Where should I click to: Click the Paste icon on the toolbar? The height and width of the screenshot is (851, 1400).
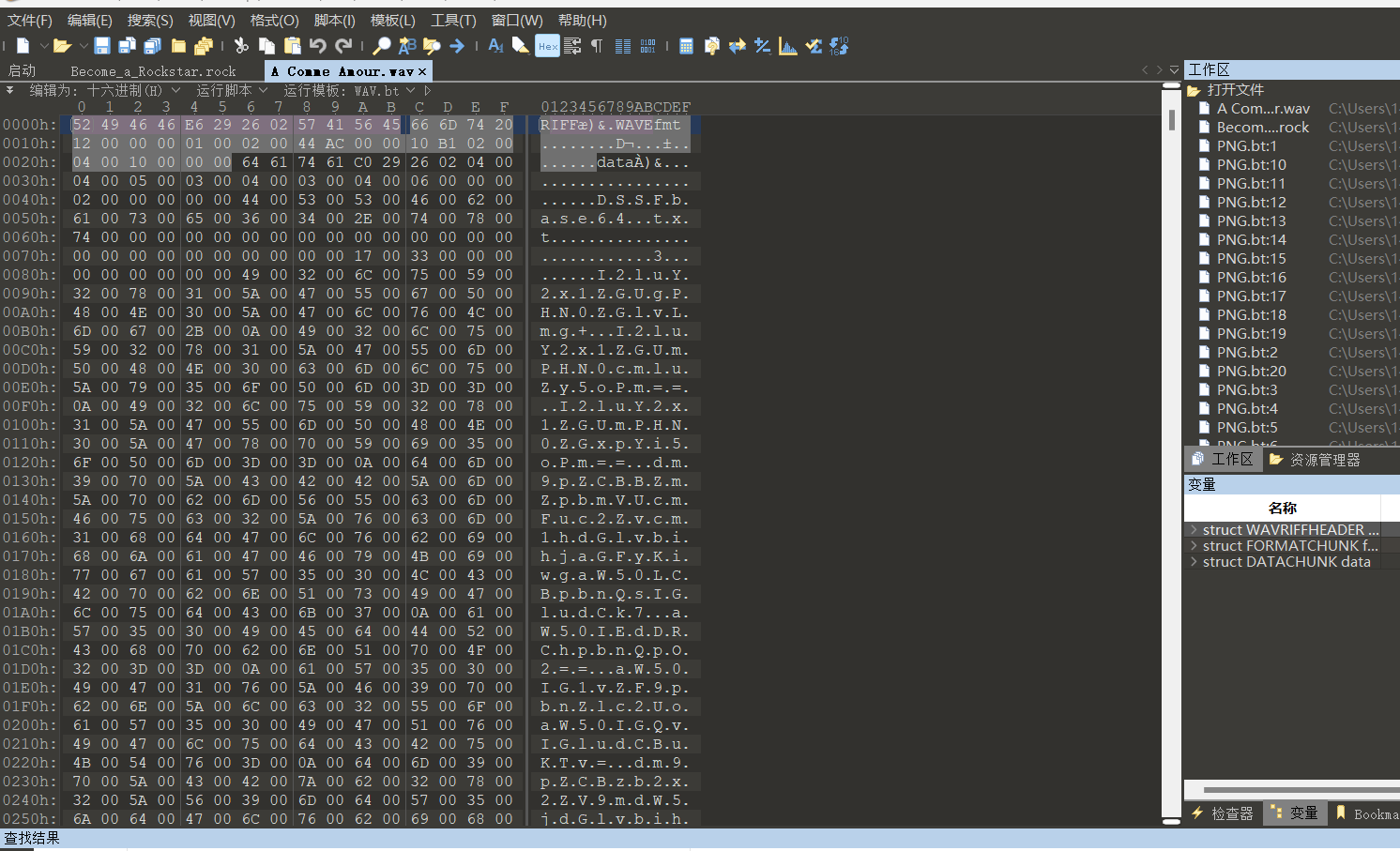click(293, 45)
